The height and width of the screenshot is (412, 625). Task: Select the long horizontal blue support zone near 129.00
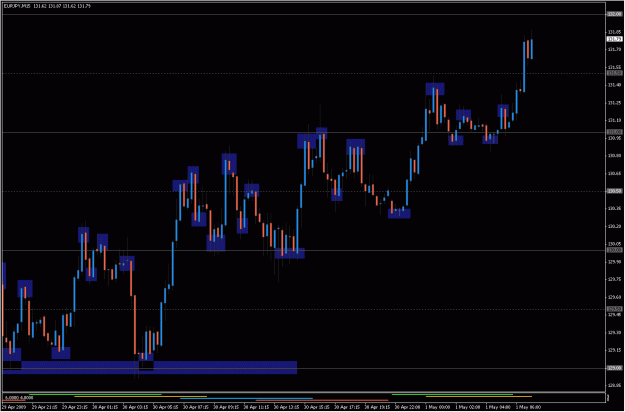coord(150,367)
